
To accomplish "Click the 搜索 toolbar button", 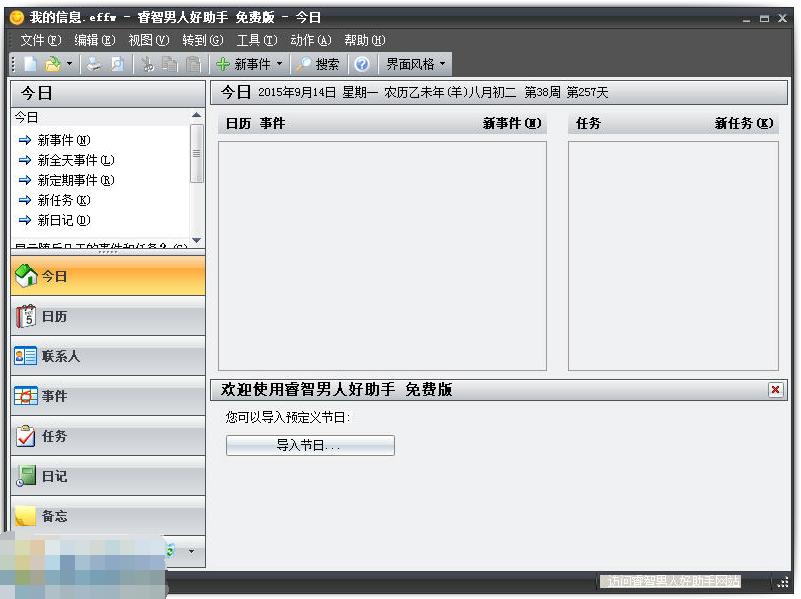I will click(x=318, y=64).
